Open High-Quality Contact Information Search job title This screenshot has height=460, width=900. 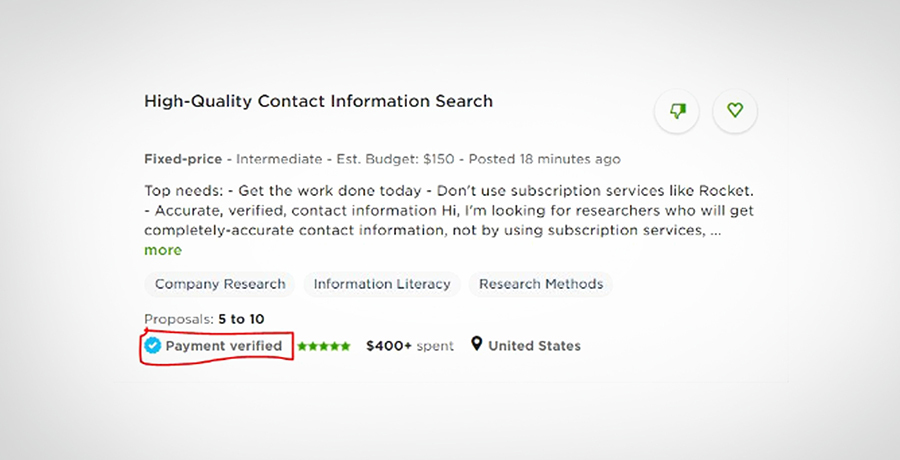319,101
